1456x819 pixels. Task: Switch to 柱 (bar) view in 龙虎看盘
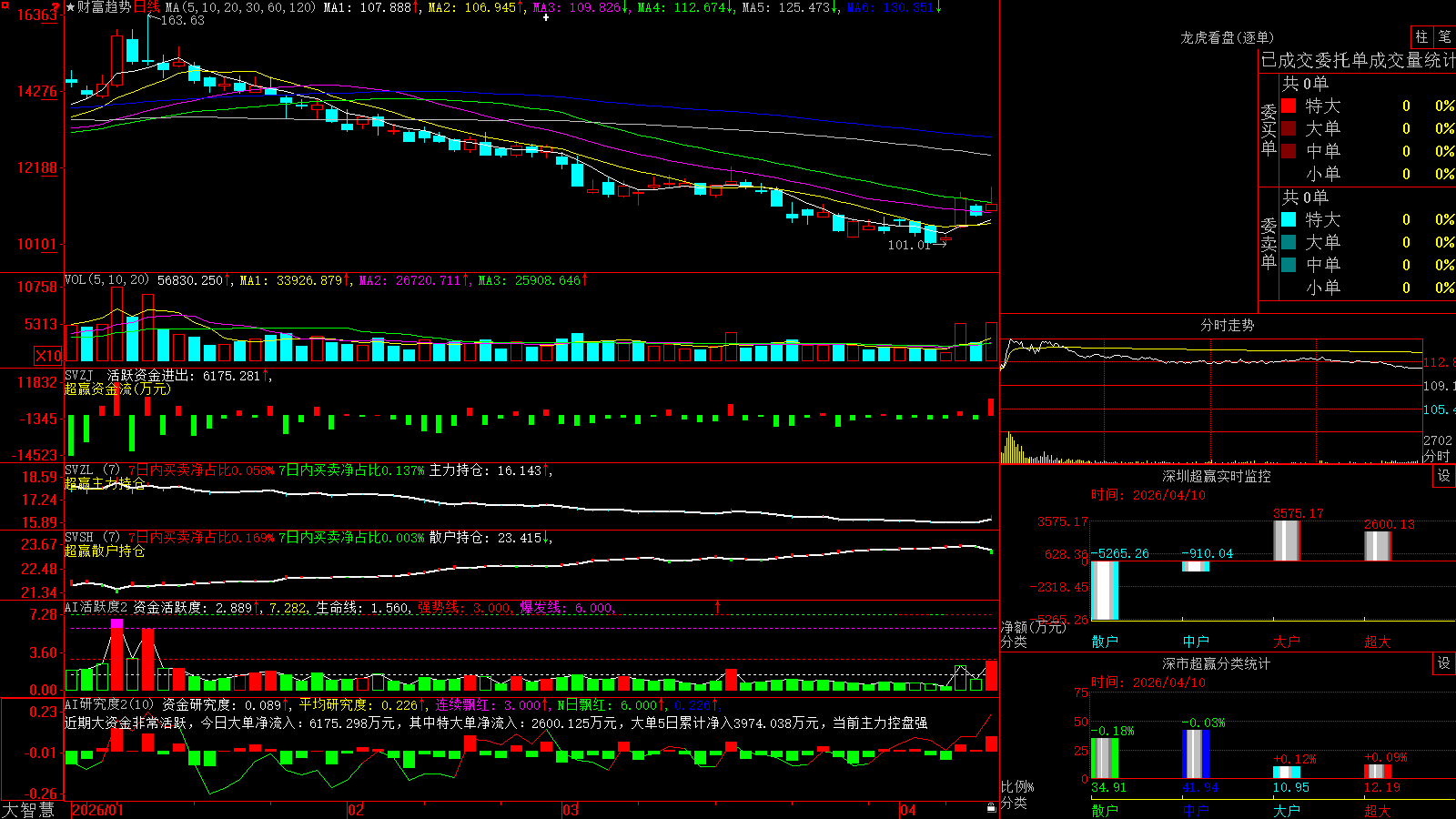(1421, 36)
